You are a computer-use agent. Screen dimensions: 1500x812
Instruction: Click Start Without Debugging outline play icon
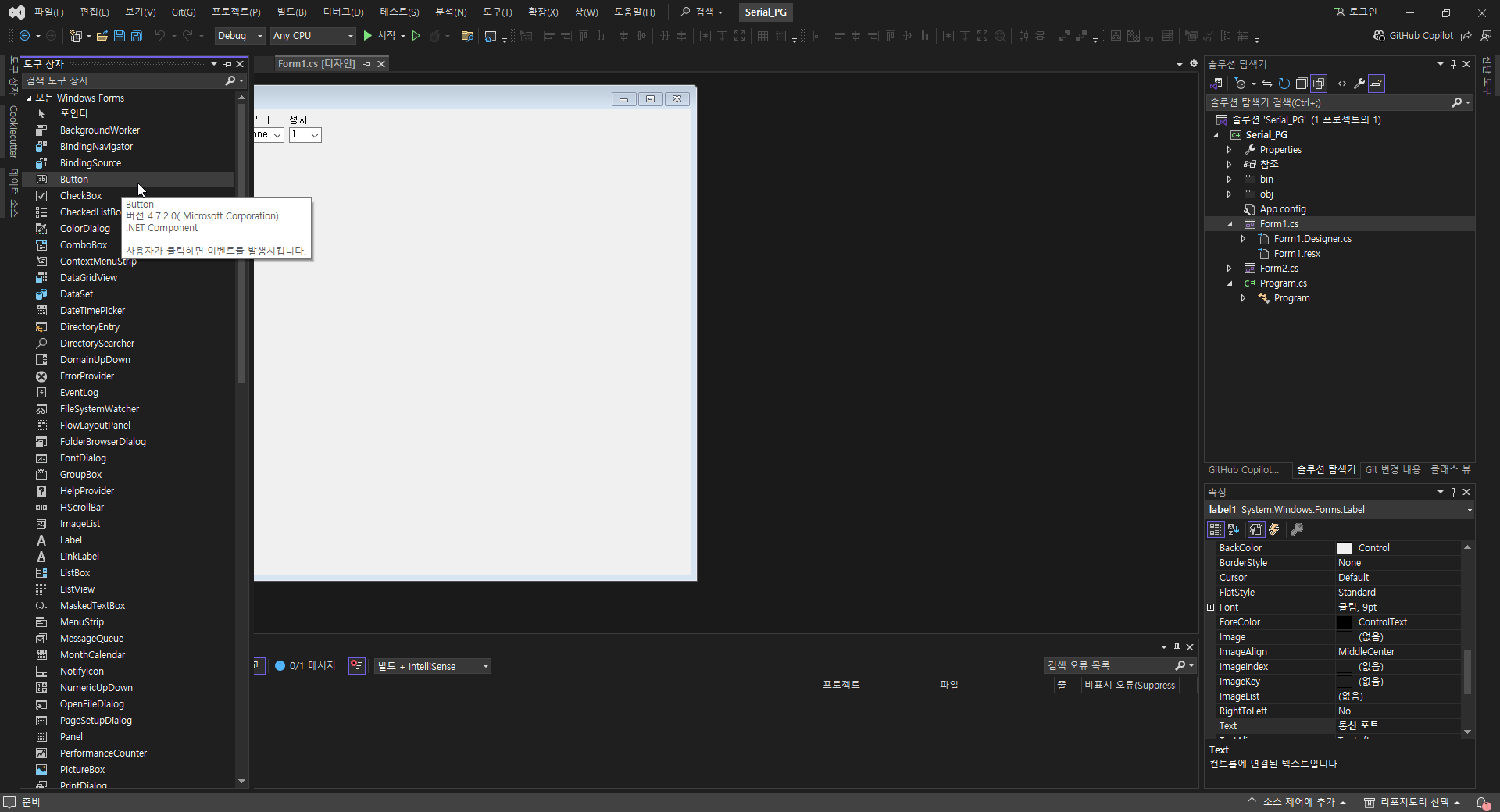point(416,36)
